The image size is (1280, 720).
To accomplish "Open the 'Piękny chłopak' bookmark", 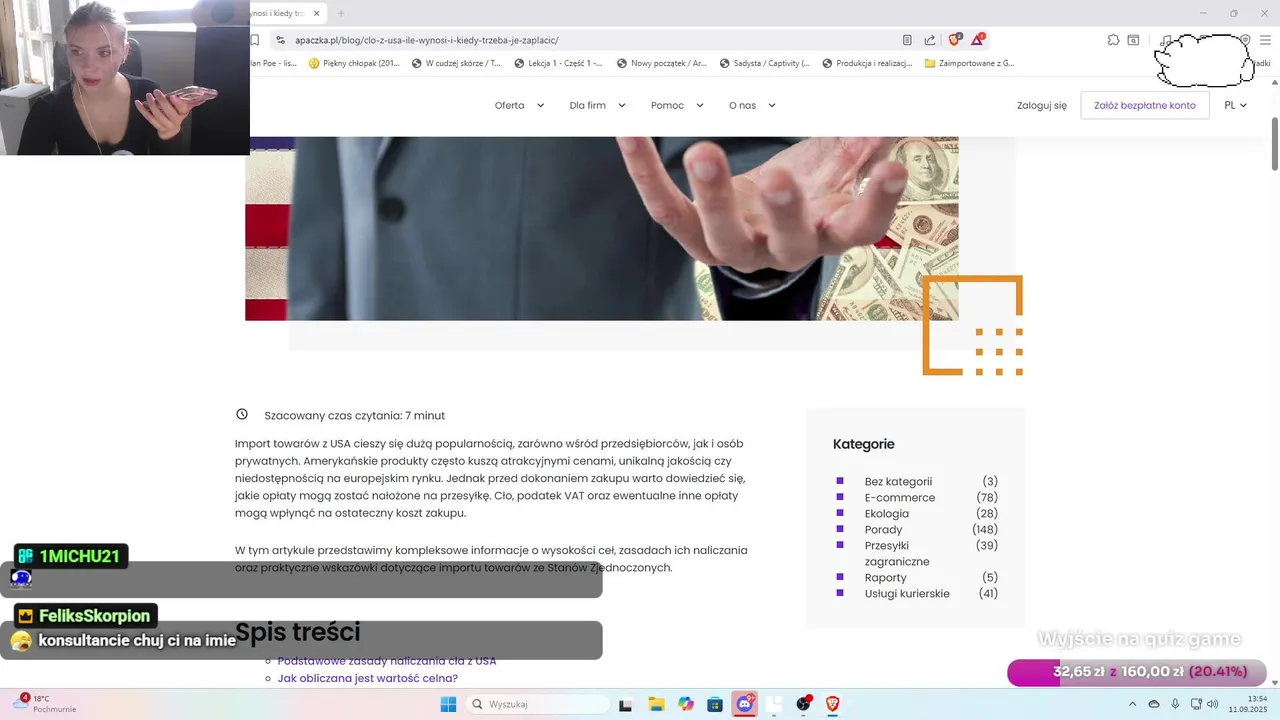I will [x=354, y=63].
